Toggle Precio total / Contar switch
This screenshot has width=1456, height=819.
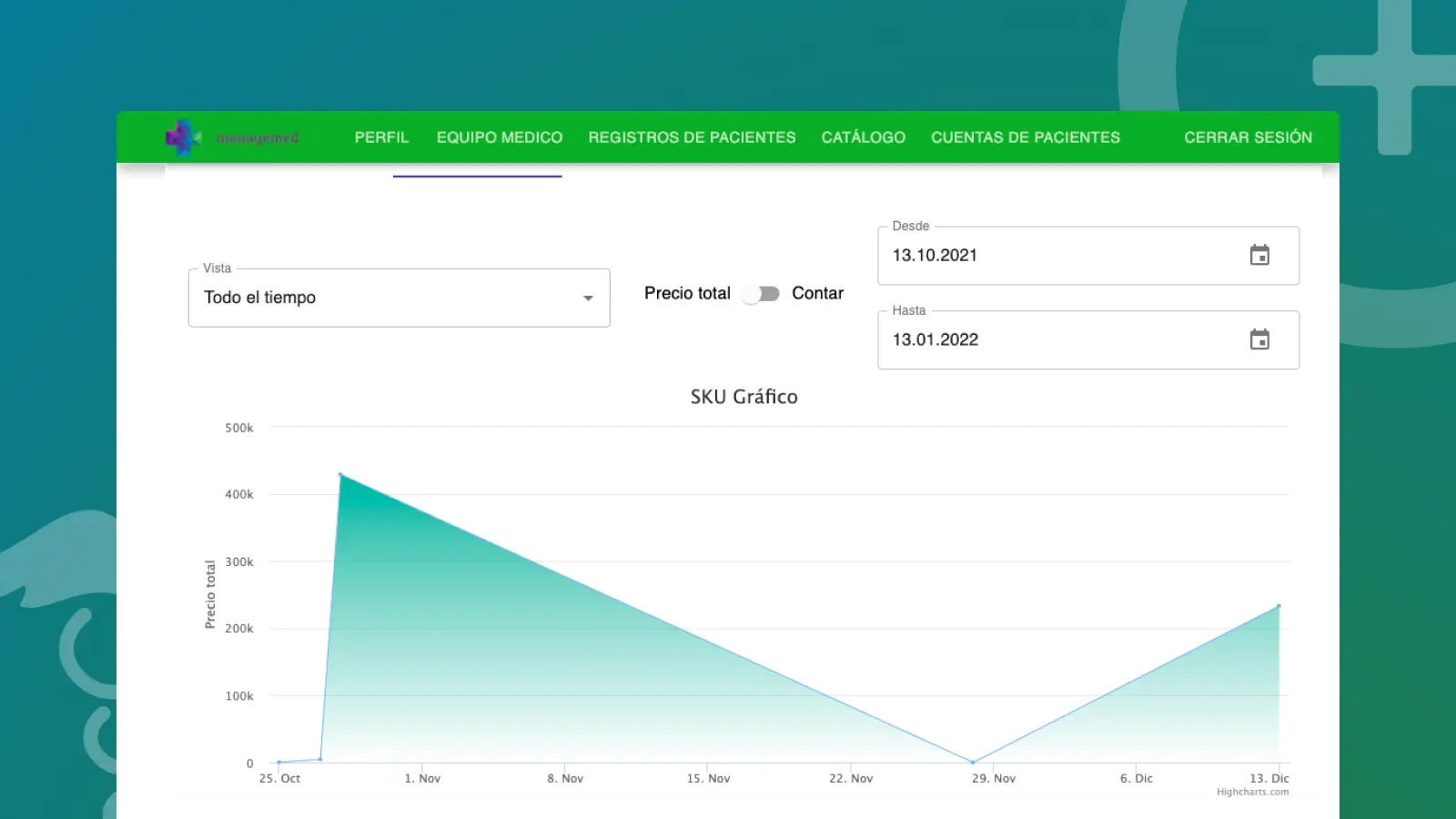coord(761,294)
